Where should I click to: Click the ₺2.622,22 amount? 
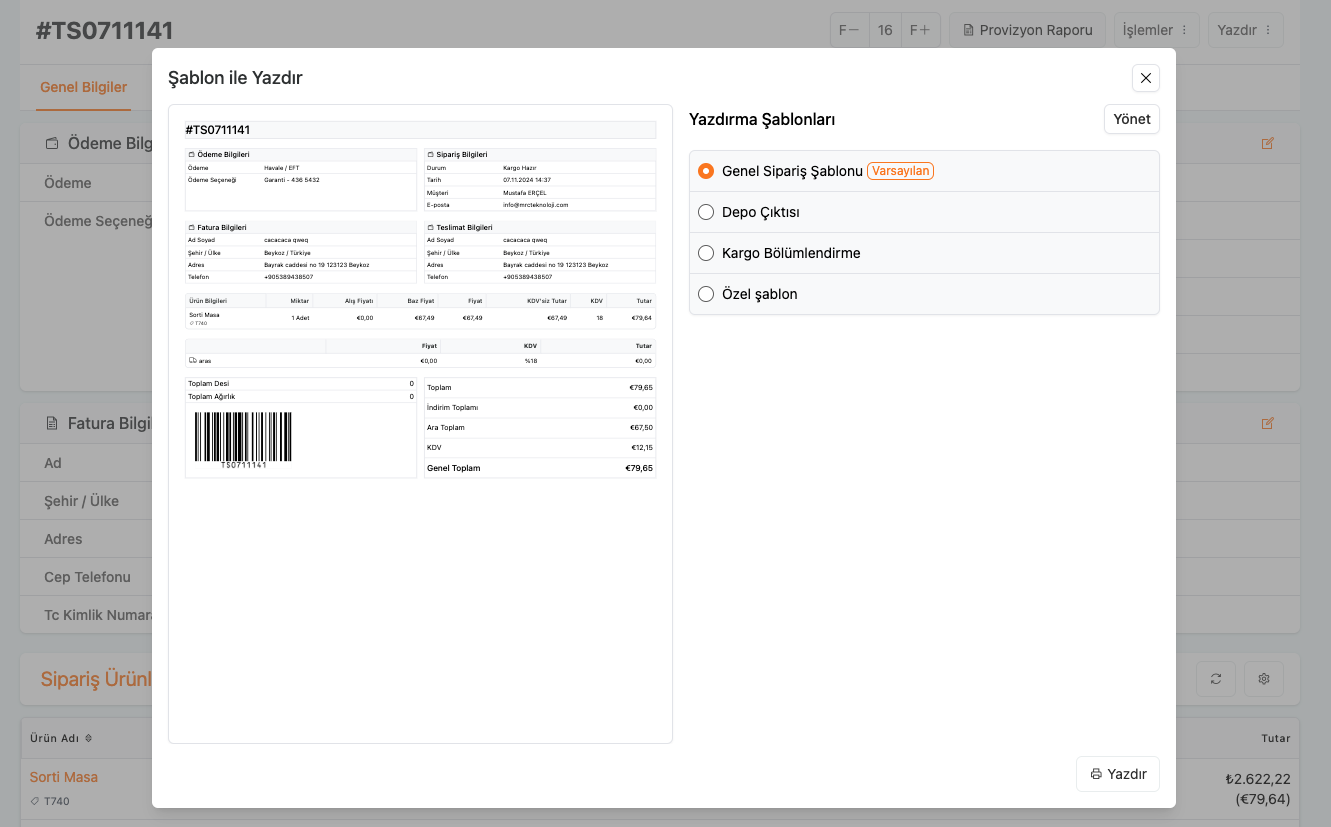point(1258,779)
